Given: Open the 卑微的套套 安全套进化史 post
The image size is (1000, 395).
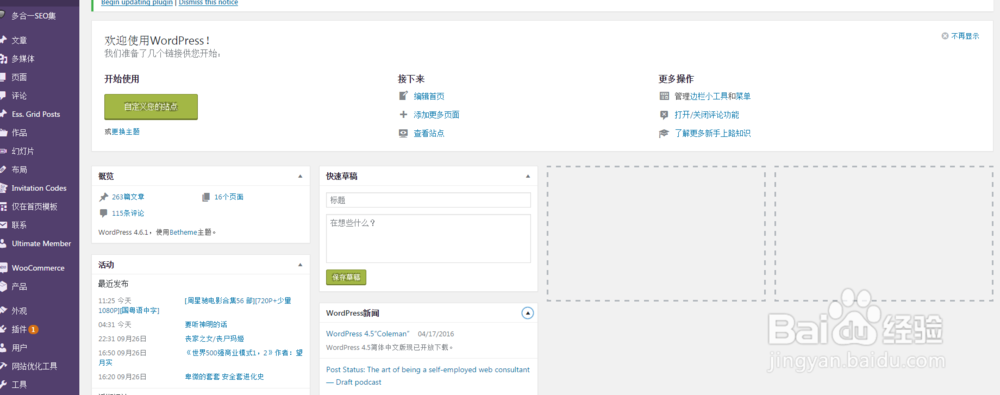Looking at the screenshot, I should (224, 376).
